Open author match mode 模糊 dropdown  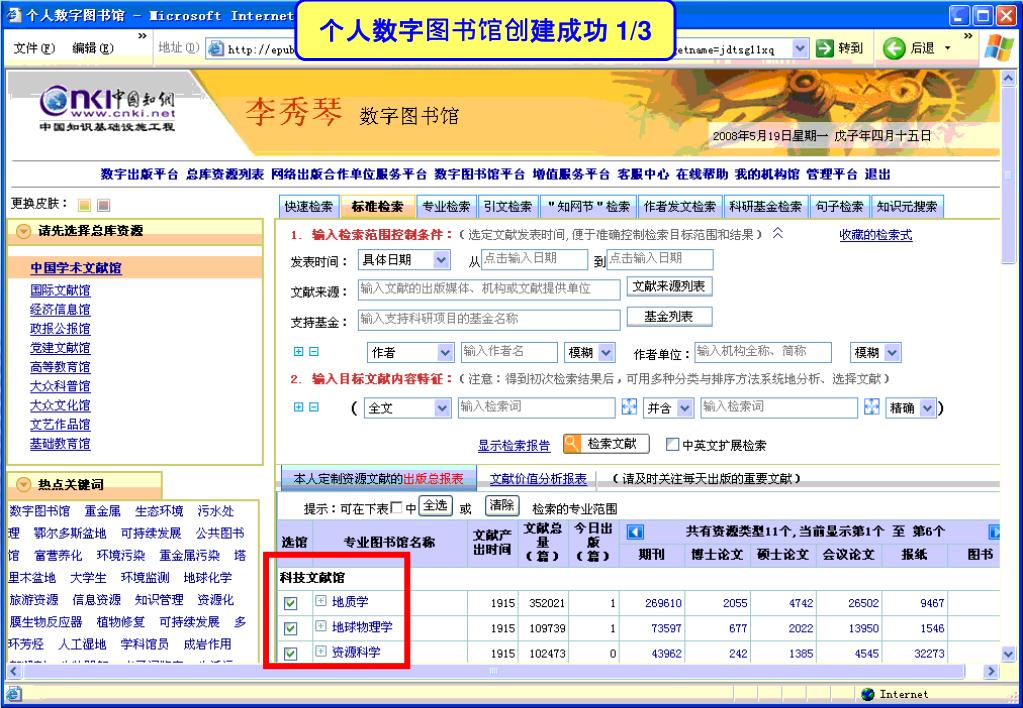click(x=606, y=352)
